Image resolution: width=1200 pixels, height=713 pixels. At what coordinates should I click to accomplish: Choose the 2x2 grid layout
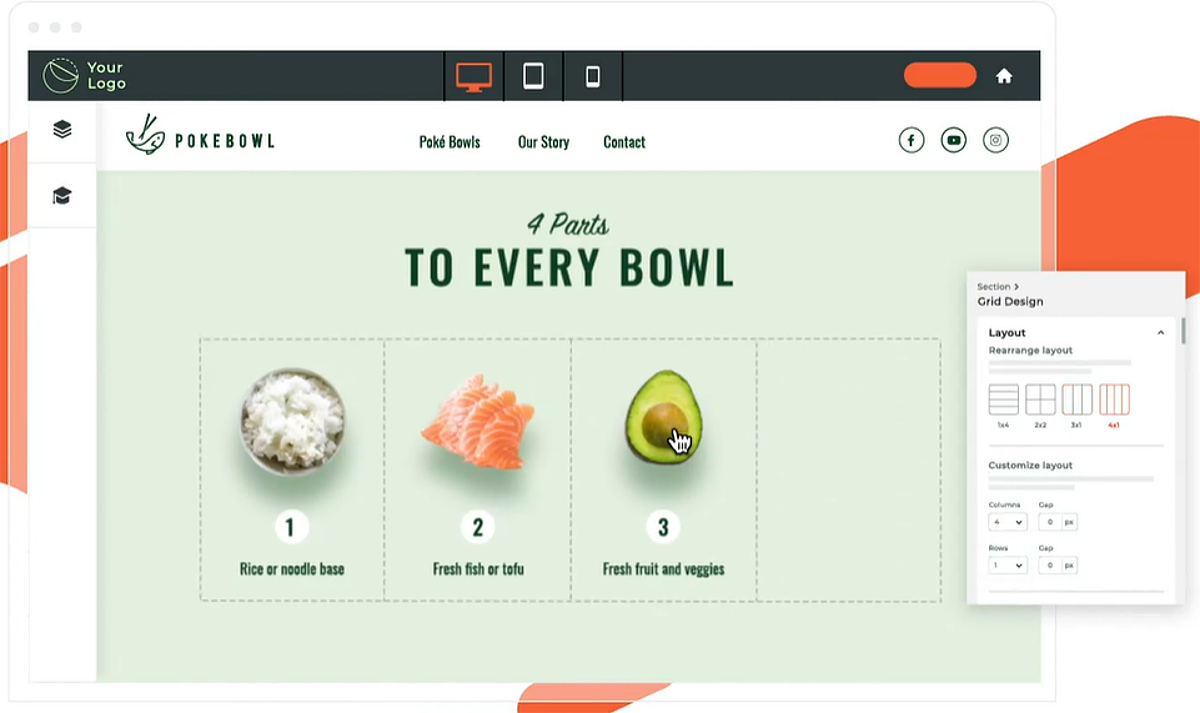(x=1040, y=399)
